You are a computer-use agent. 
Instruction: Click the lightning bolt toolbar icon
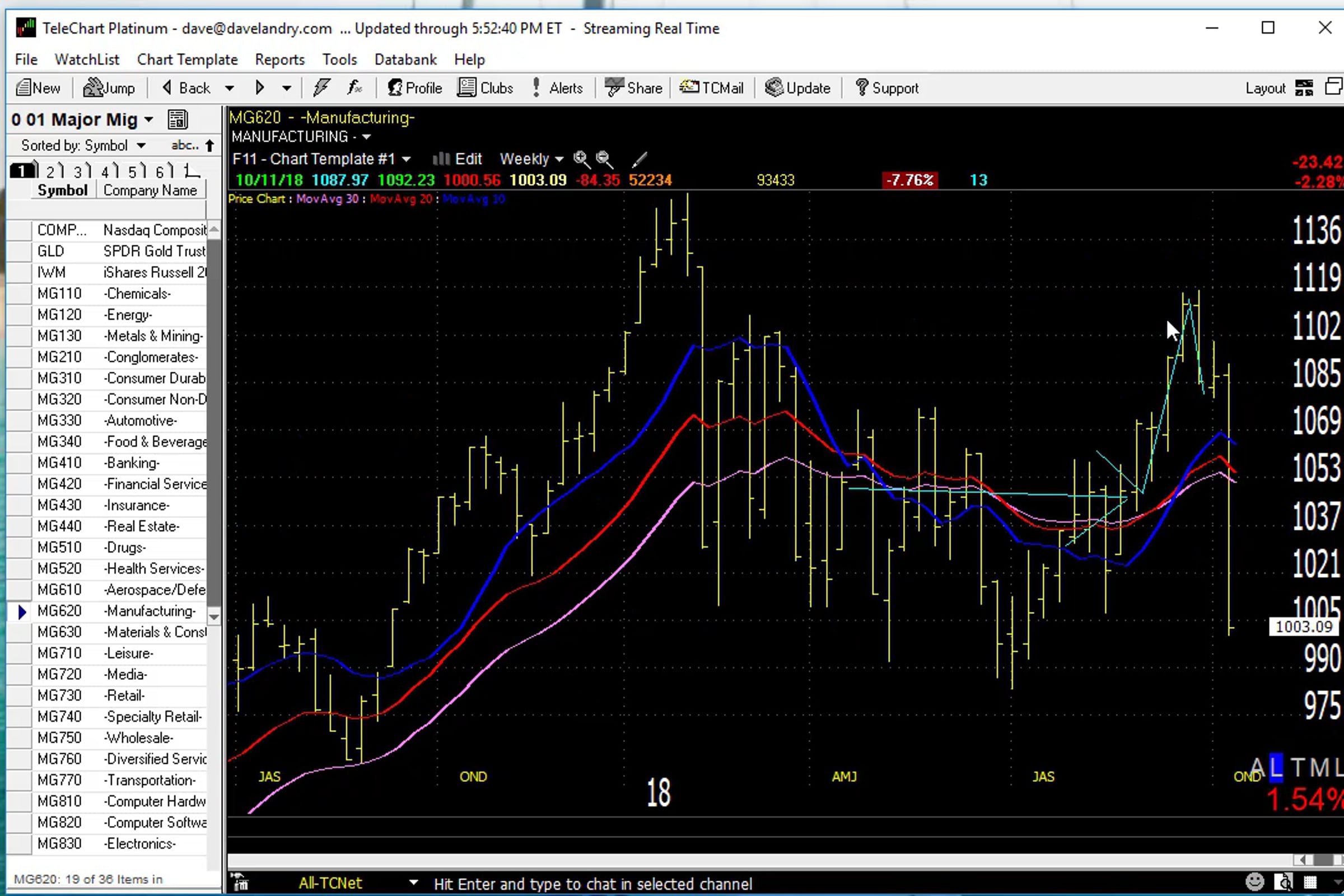point(321,88)
